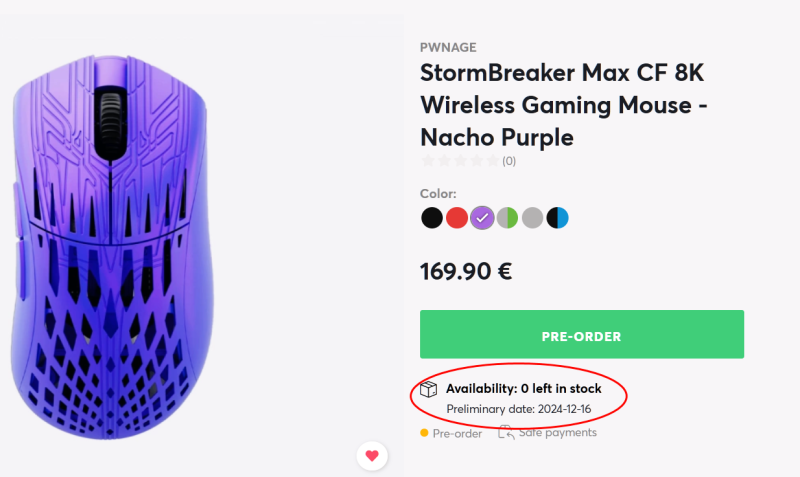Choose the red color option
The width and height of the screenshot is (800, 477).
[457, 217]
